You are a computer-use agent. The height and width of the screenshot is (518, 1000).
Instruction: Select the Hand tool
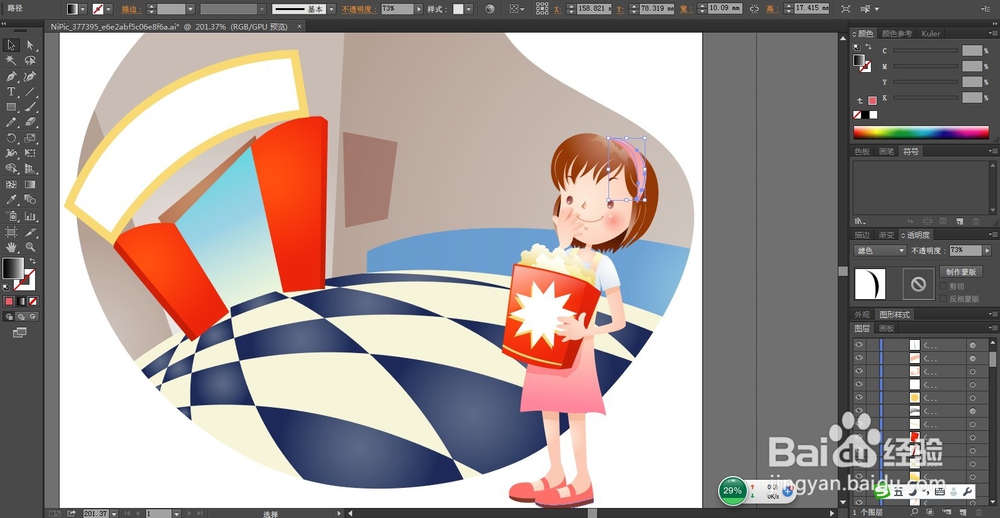coord(11,247)
